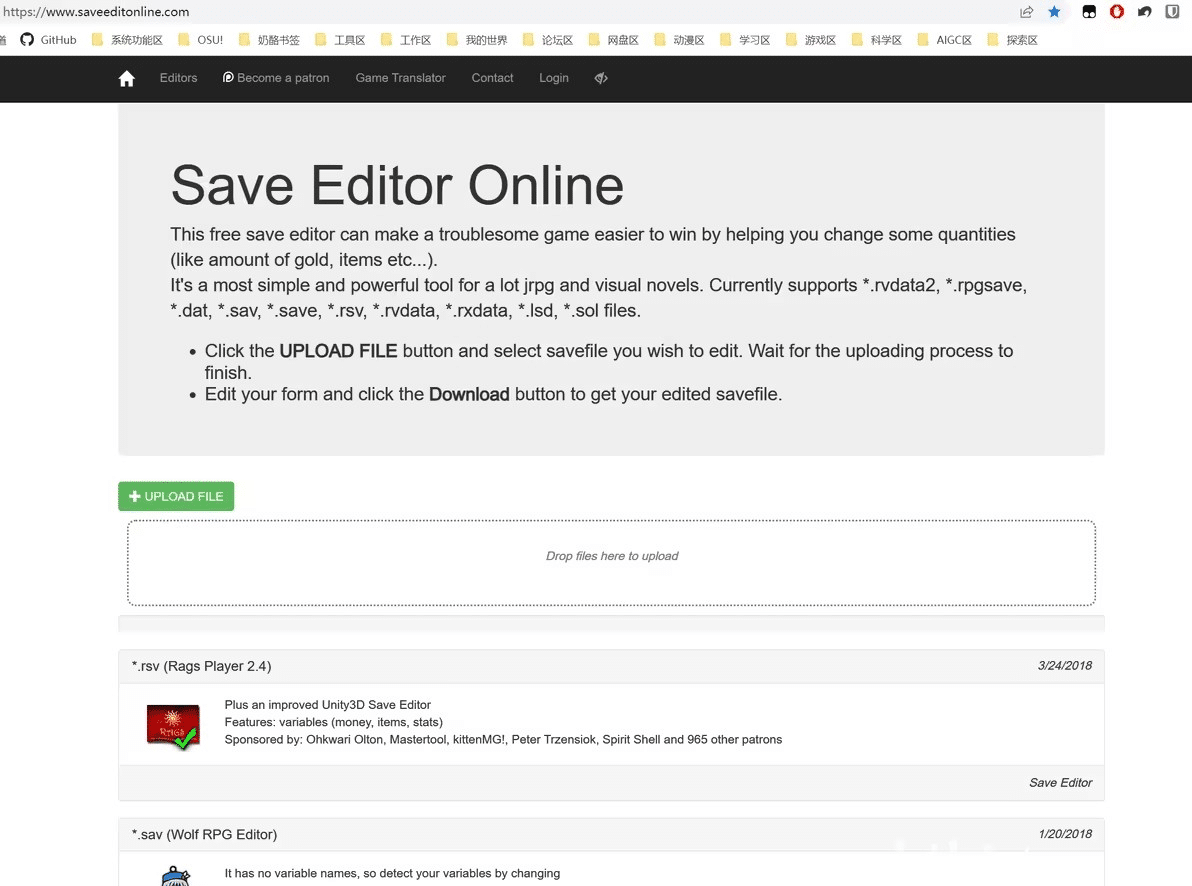Click the Wolf RPG Editor mascot icon
Screen dimensions: 1192x886
click(x=175, y=875)
